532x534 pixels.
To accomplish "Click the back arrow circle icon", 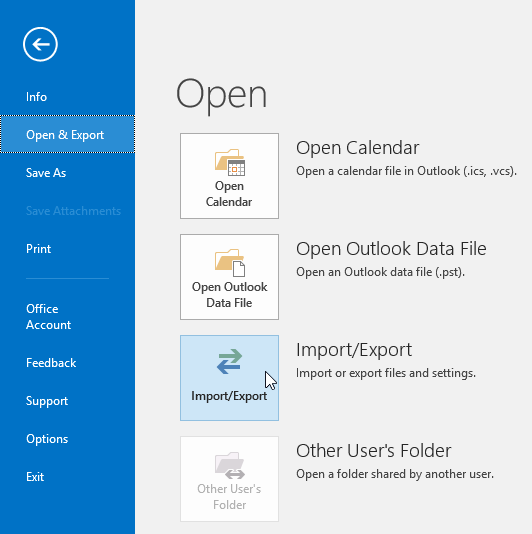I will pyautogui.click(x=40, y=44).
